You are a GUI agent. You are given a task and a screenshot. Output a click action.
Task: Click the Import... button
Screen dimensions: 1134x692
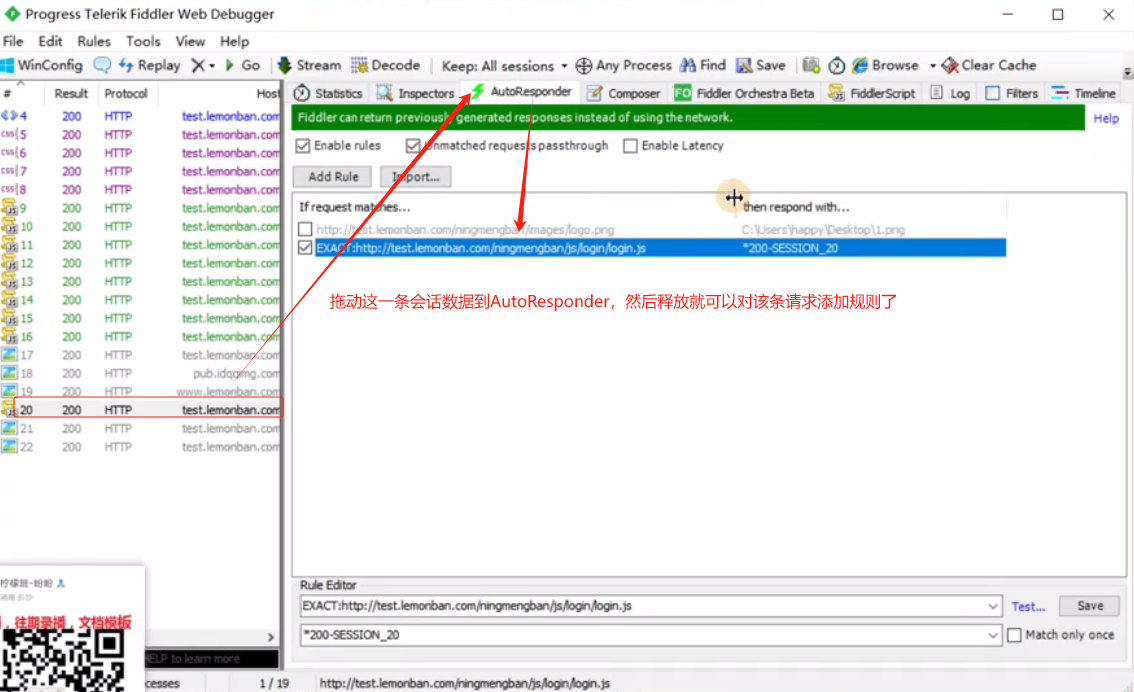415,176
